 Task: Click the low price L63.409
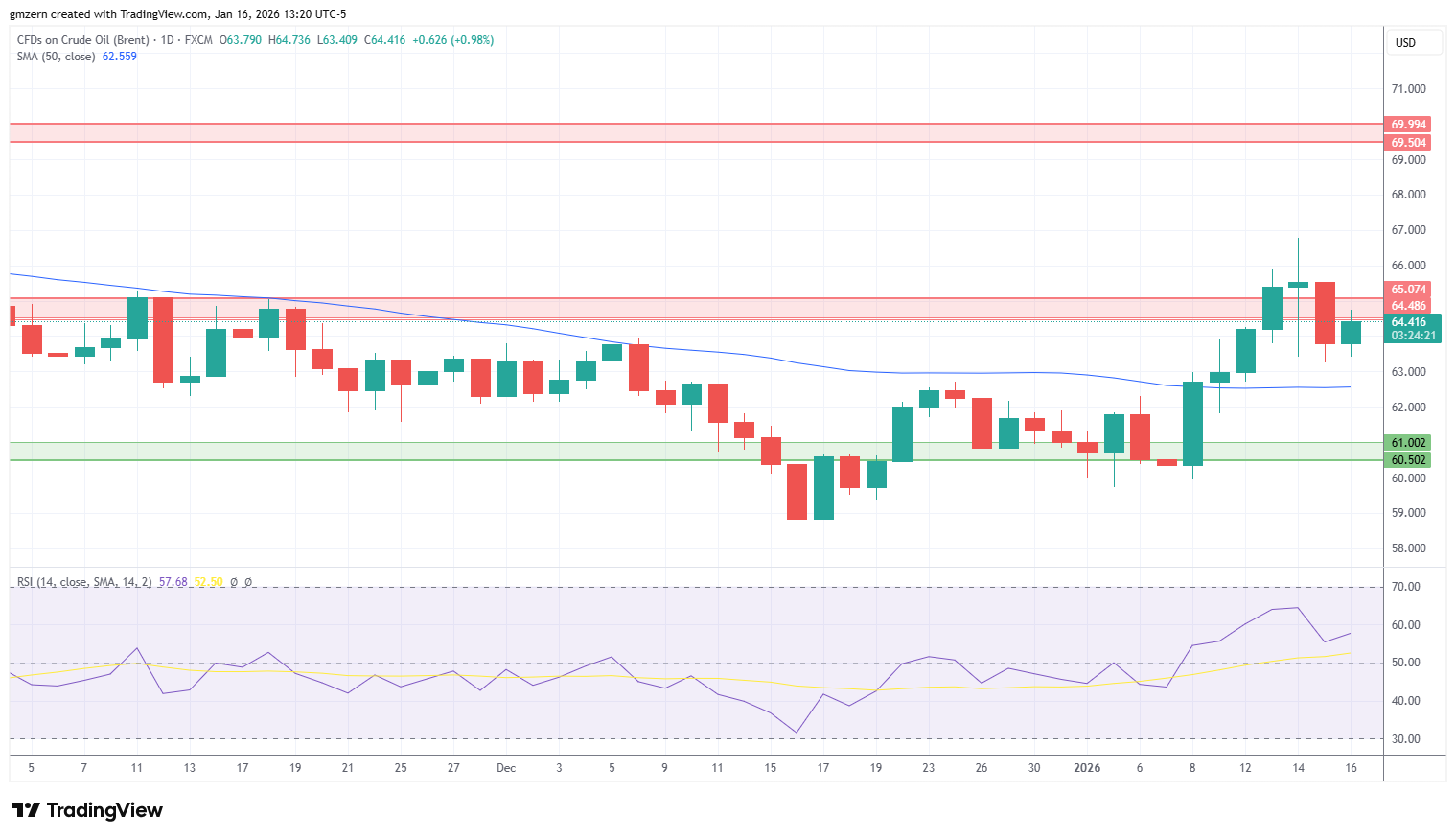pyautogui.click(x=337, y=40)
